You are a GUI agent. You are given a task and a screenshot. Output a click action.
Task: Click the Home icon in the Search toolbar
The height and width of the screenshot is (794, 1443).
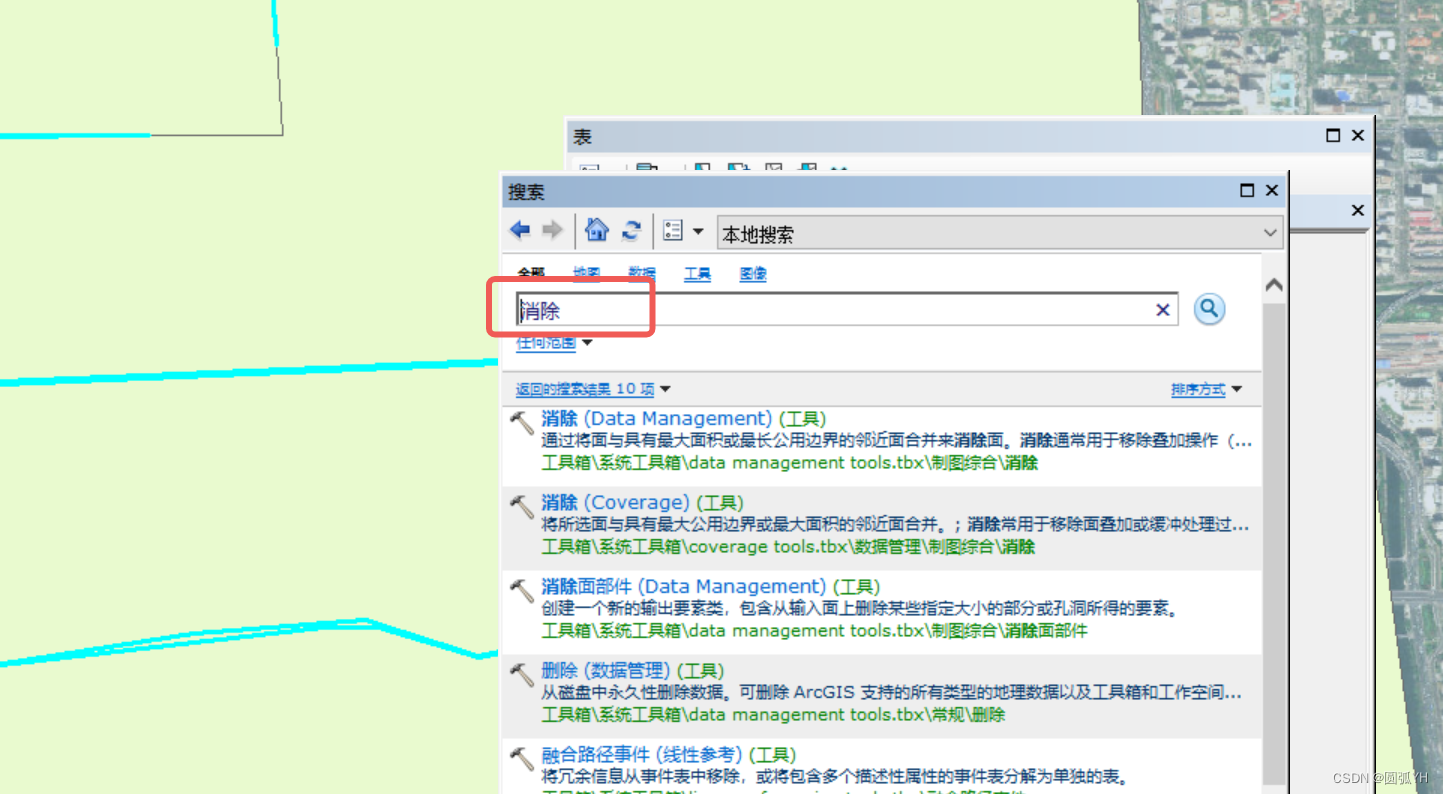[596, 230]
